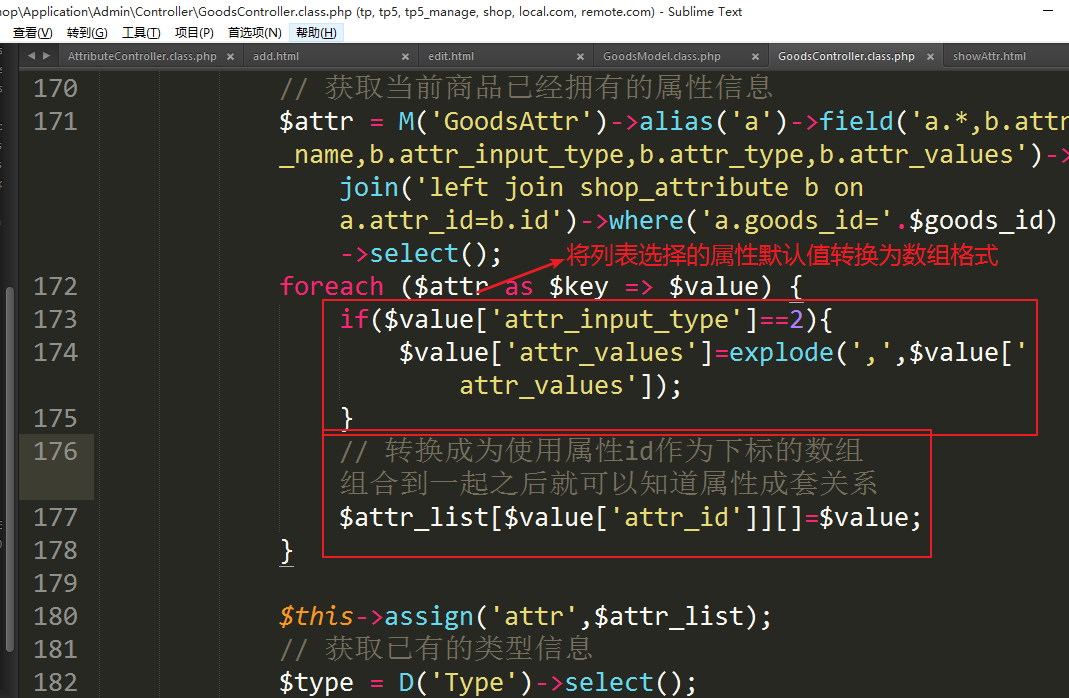Switch to the edit.html tab
This screenshot has height=698, width=1069.
(x=451, y=57)
